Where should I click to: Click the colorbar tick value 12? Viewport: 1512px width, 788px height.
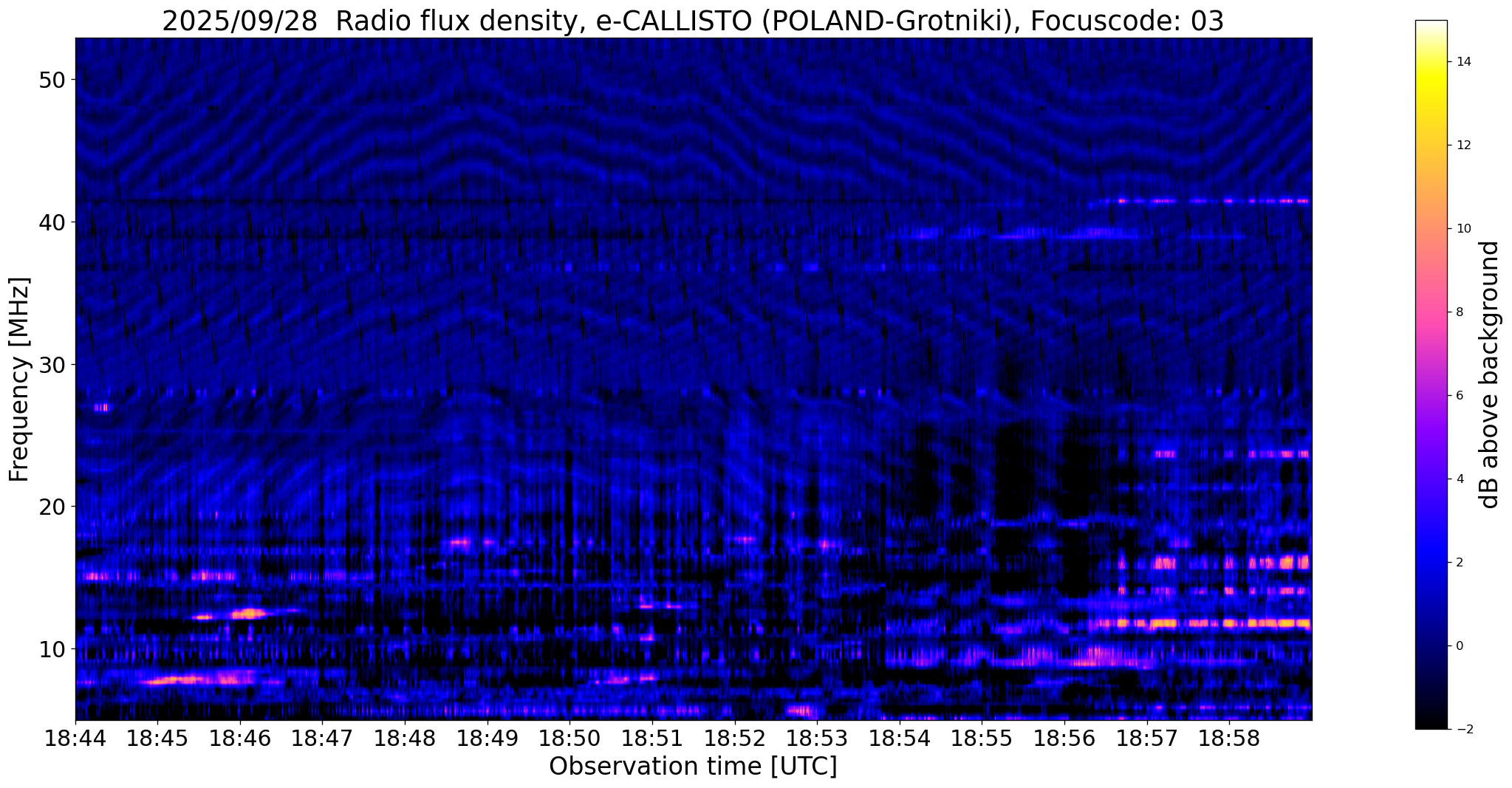pyautogui.click(x=1463, y=145)
